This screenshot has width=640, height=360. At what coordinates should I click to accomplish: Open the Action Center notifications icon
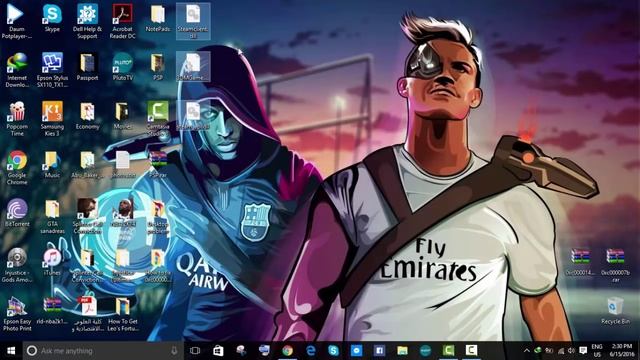[583, 351]
